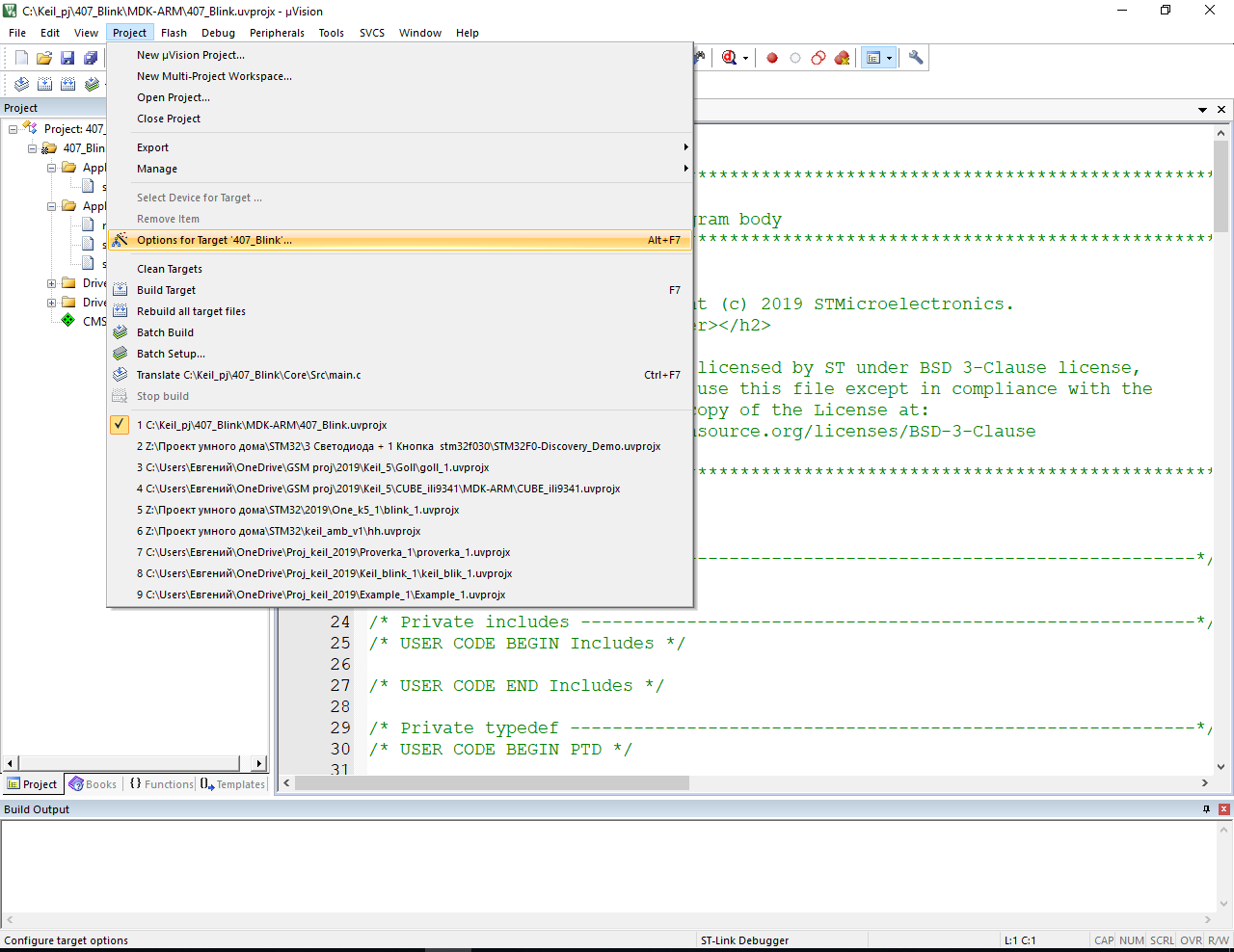Click the Batch Build toolbar icon

point(92,85)
